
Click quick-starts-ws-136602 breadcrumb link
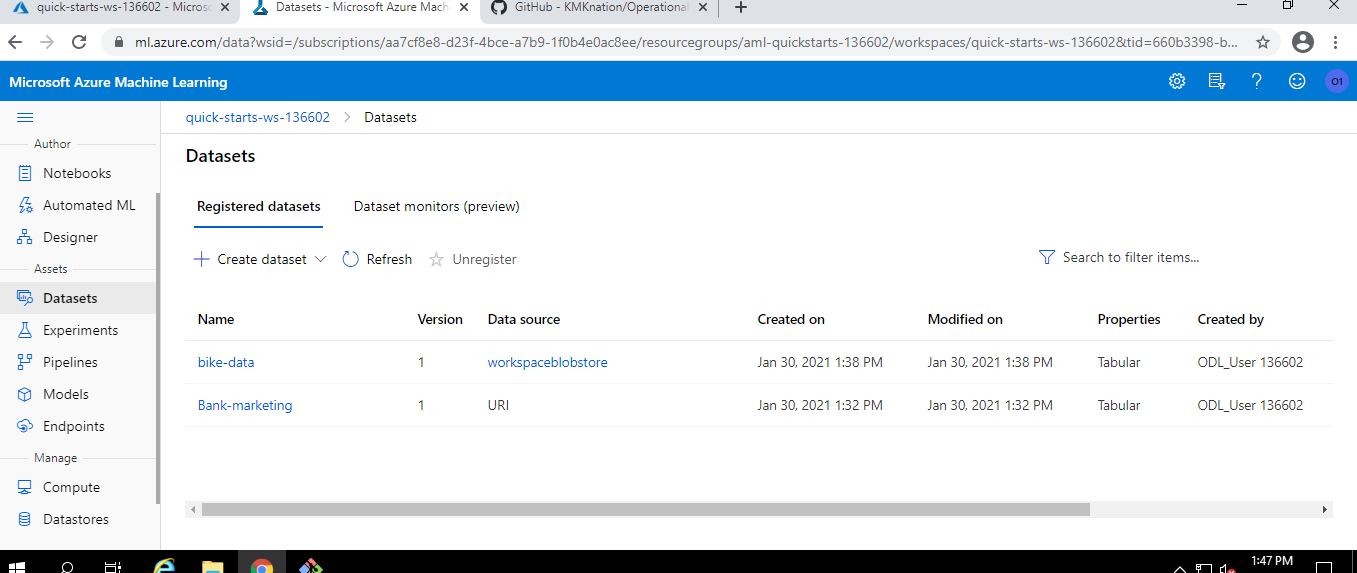click(x=258, y=117)
